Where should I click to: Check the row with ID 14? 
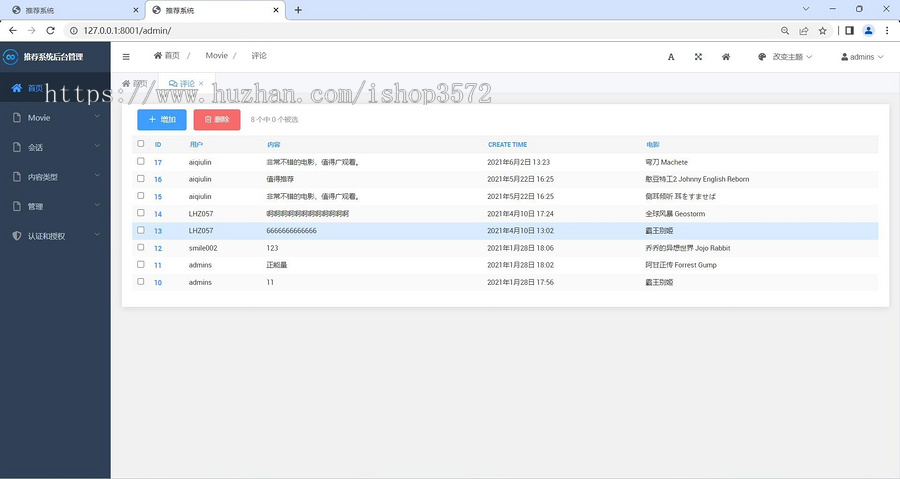(x=141, y=213)
